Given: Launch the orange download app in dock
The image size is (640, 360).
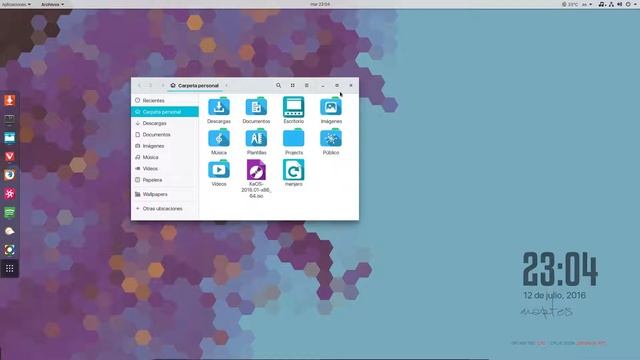Looking at the screenshot, I should point(9,100).
